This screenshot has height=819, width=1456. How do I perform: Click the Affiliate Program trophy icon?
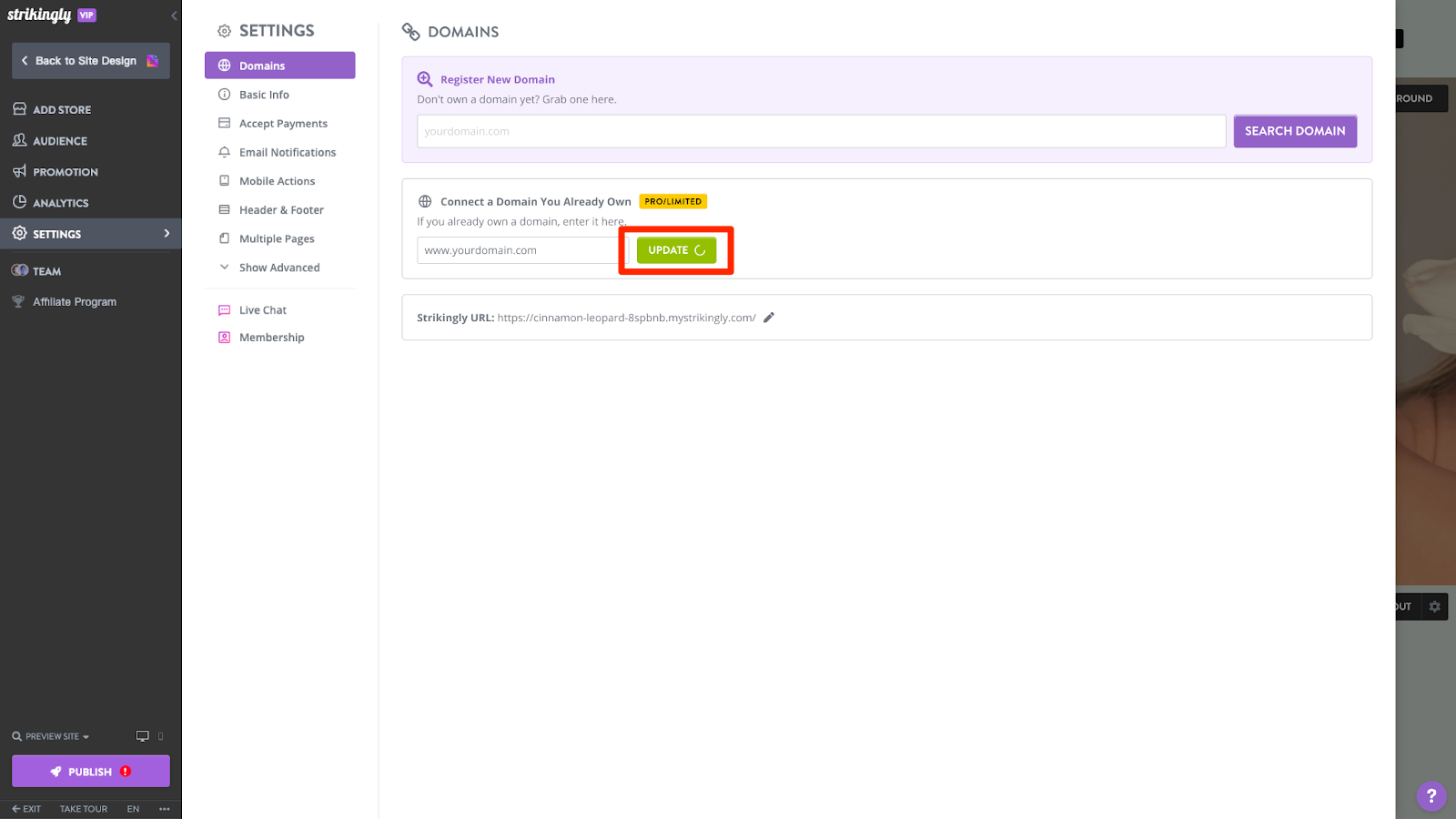[x=18, y=301]
